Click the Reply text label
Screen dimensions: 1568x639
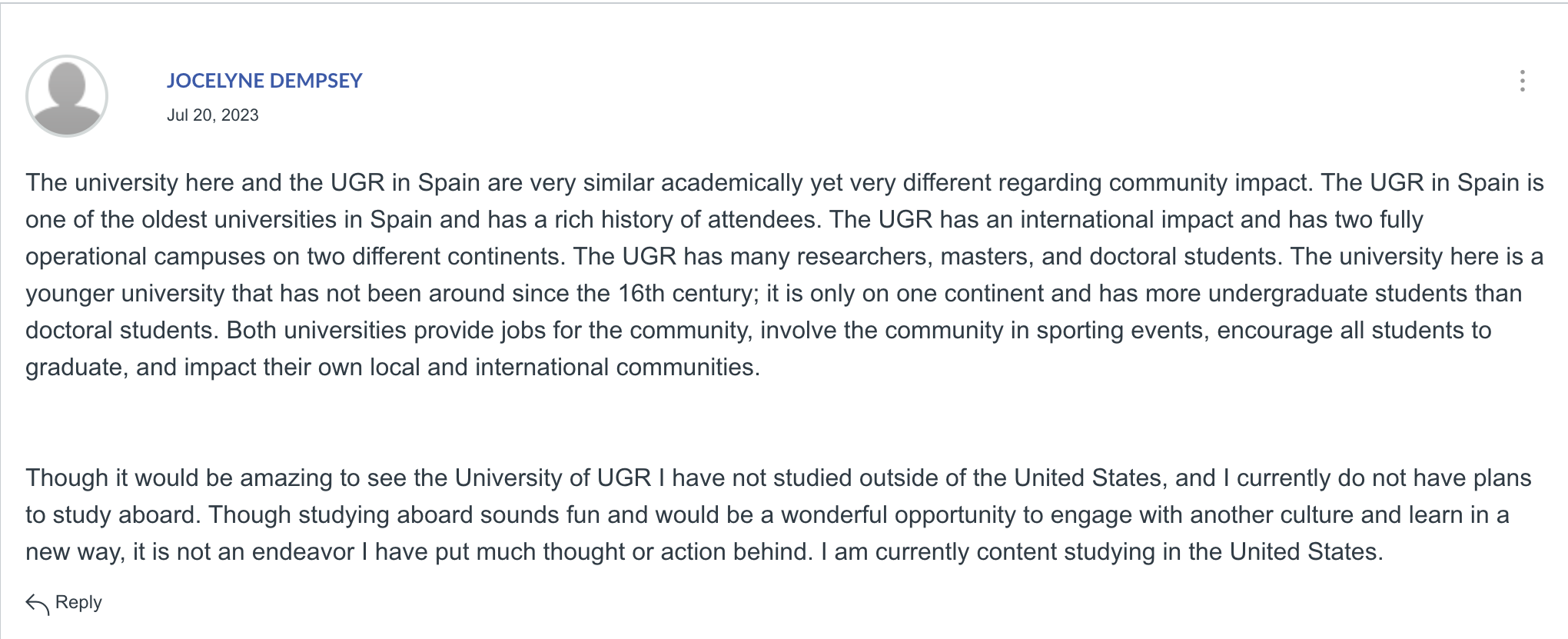pos(78,602)
